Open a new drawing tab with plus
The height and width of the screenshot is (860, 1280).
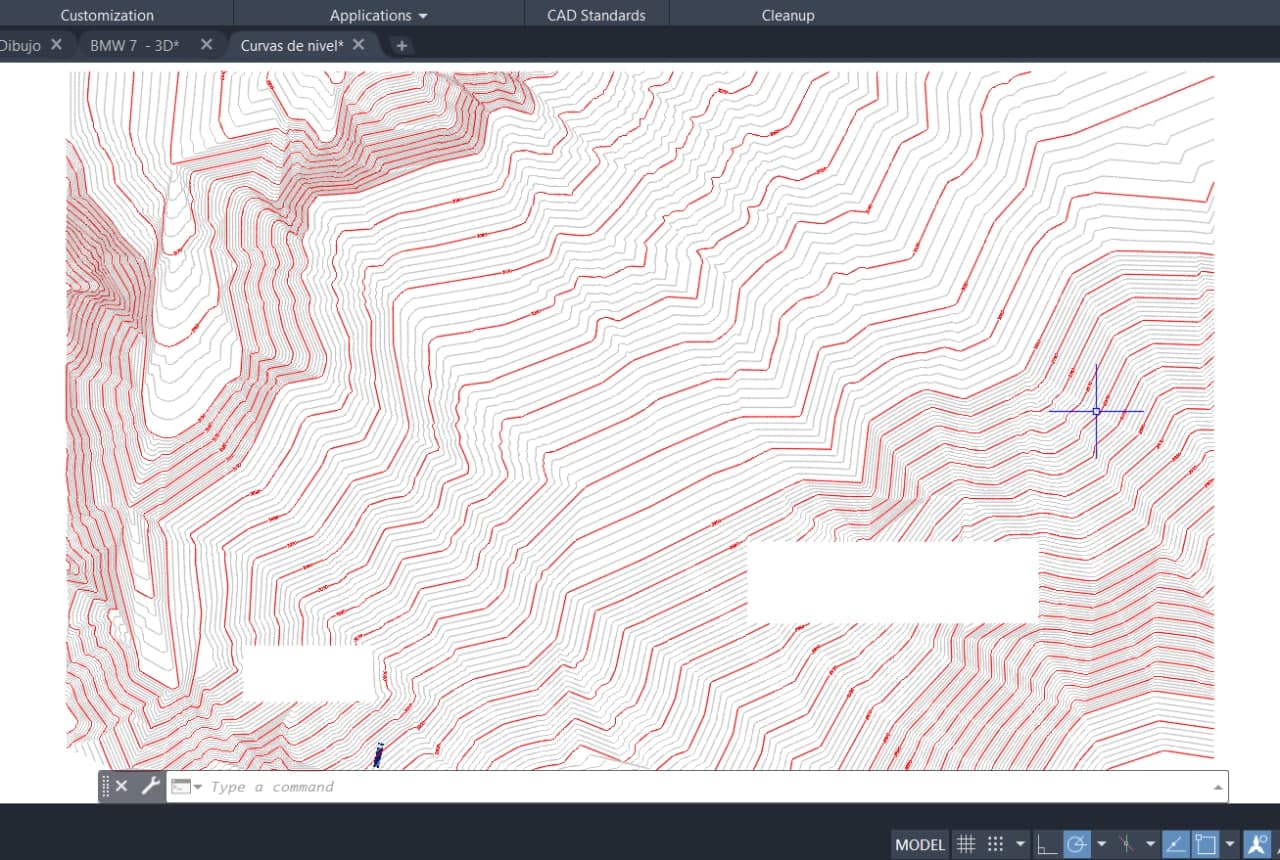click(401, 45)
